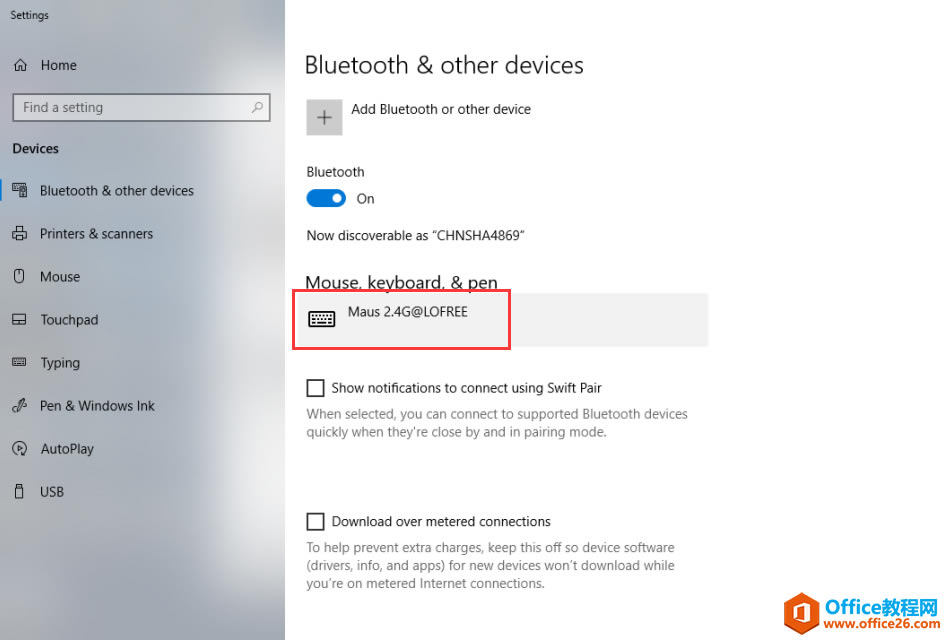Click the Touchpad icon in sidebar
Viewport: 947px width, 641px height.
(19, 320)
